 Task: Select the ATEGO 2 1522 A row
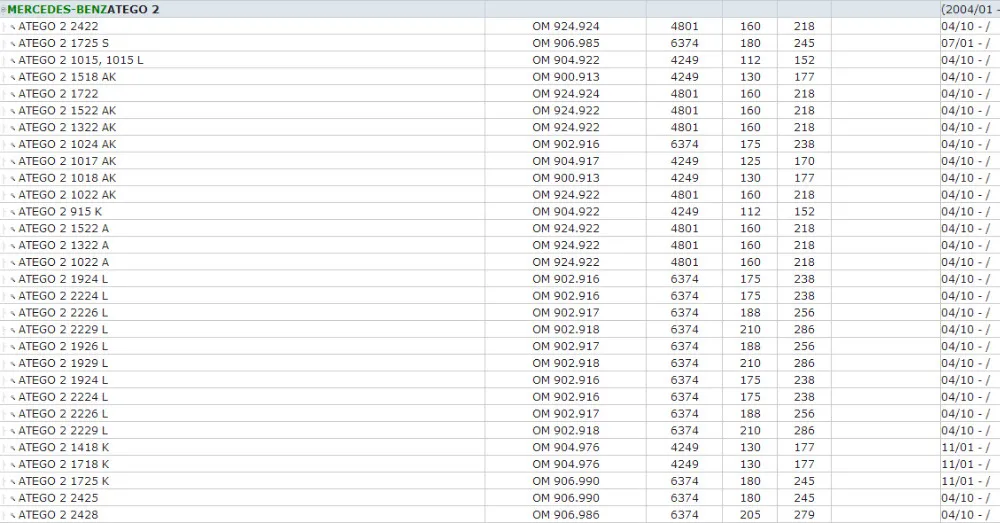pyautogui.click(x=500, y=228)
